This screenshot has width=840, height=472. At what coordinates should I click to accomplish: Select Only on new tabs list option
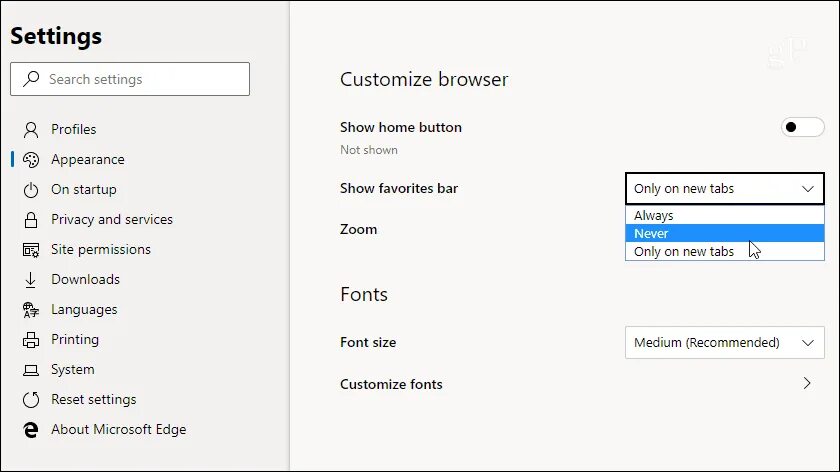(724, 251)
